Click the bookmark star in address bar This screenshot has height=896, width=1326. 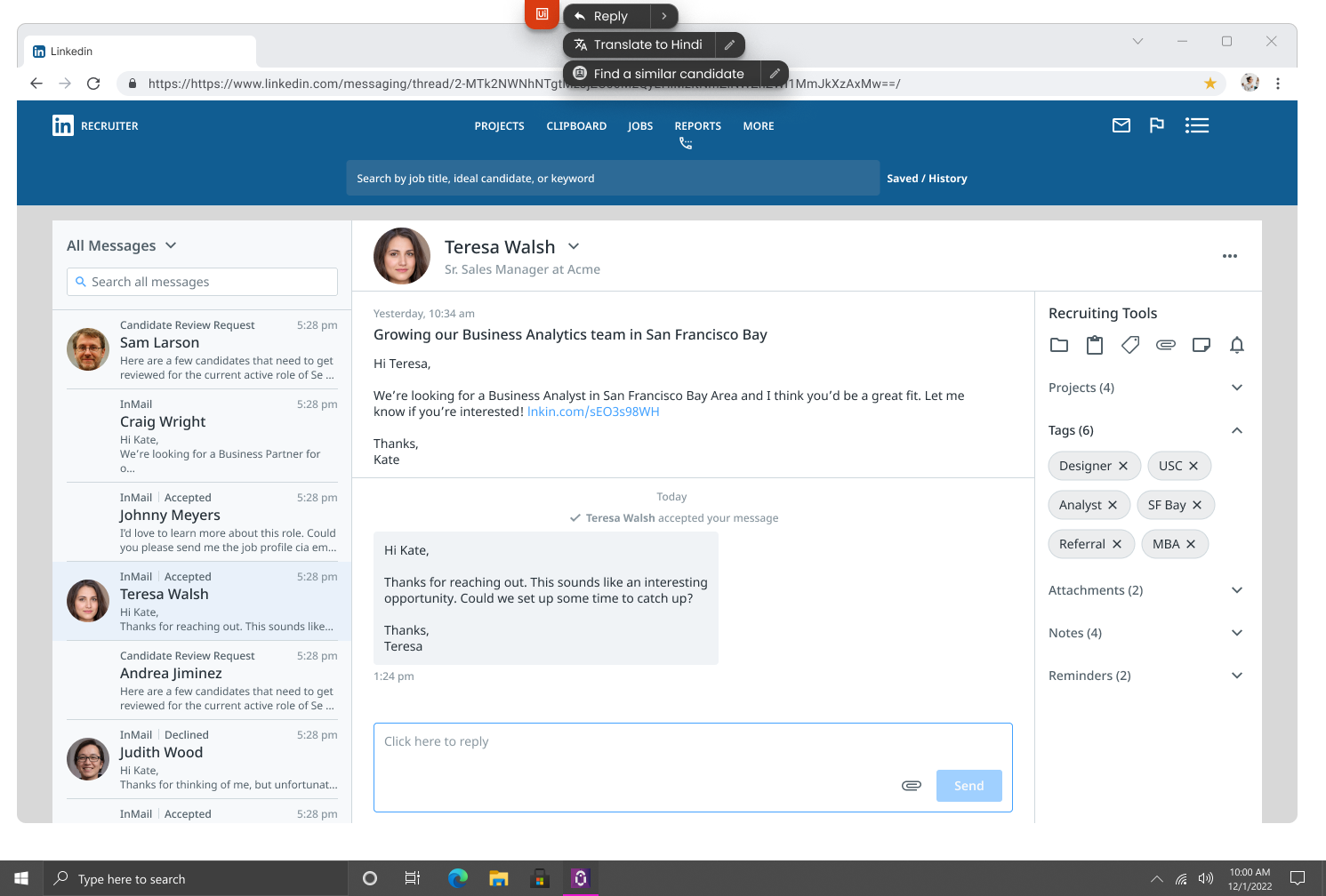tap(1210, 84)
